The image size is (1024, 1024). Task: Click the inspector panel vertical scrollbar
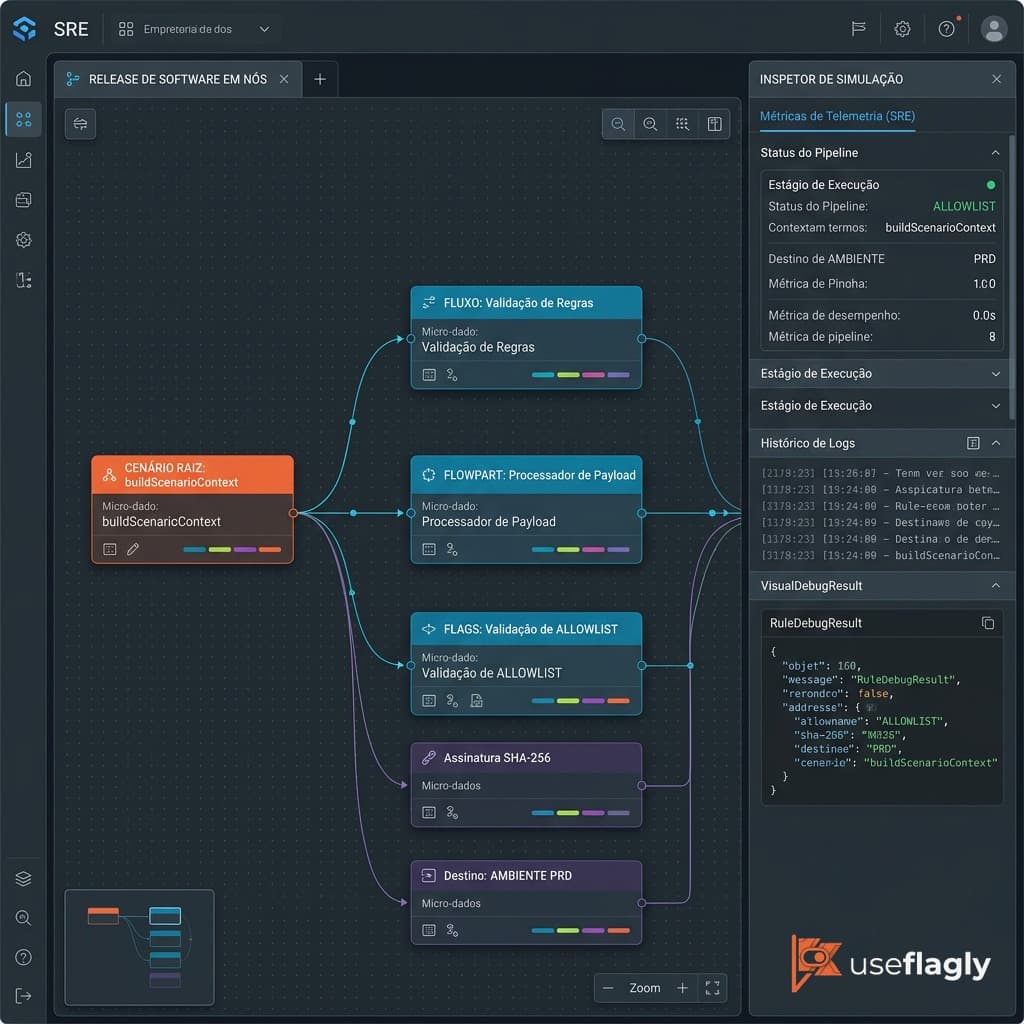(1012, 278)
